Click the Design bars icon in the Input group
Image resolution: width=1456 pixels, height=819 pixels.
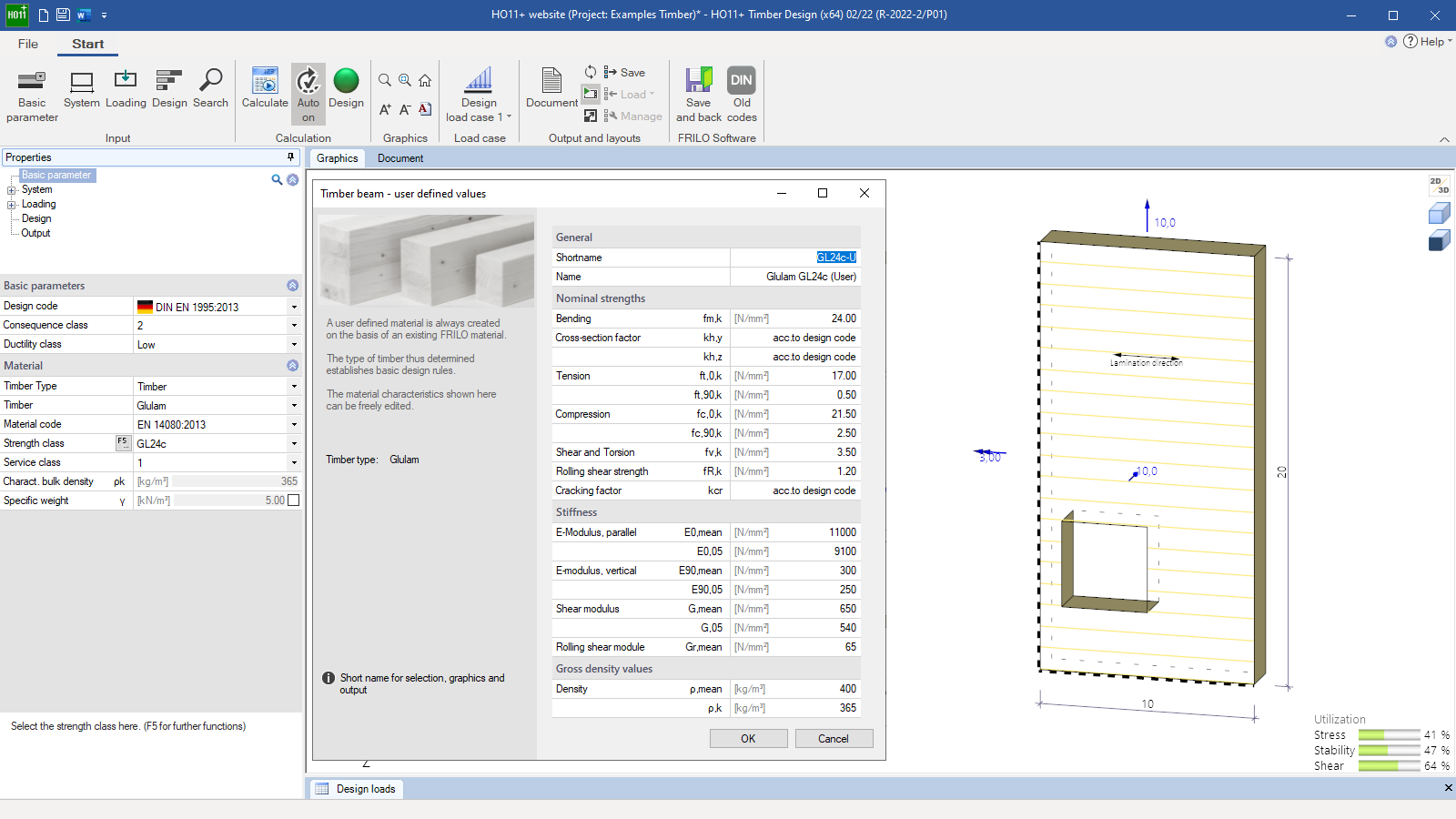click(x=169, y=89)
